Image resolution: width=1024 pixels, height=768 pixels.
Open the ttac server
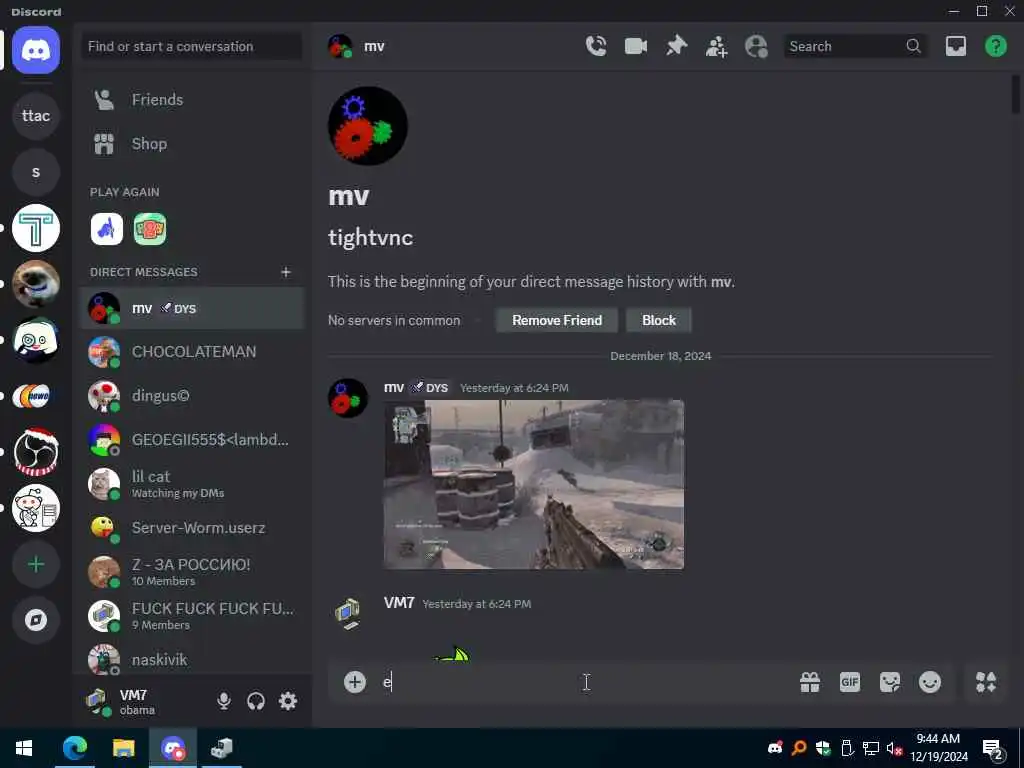[36, 116]
